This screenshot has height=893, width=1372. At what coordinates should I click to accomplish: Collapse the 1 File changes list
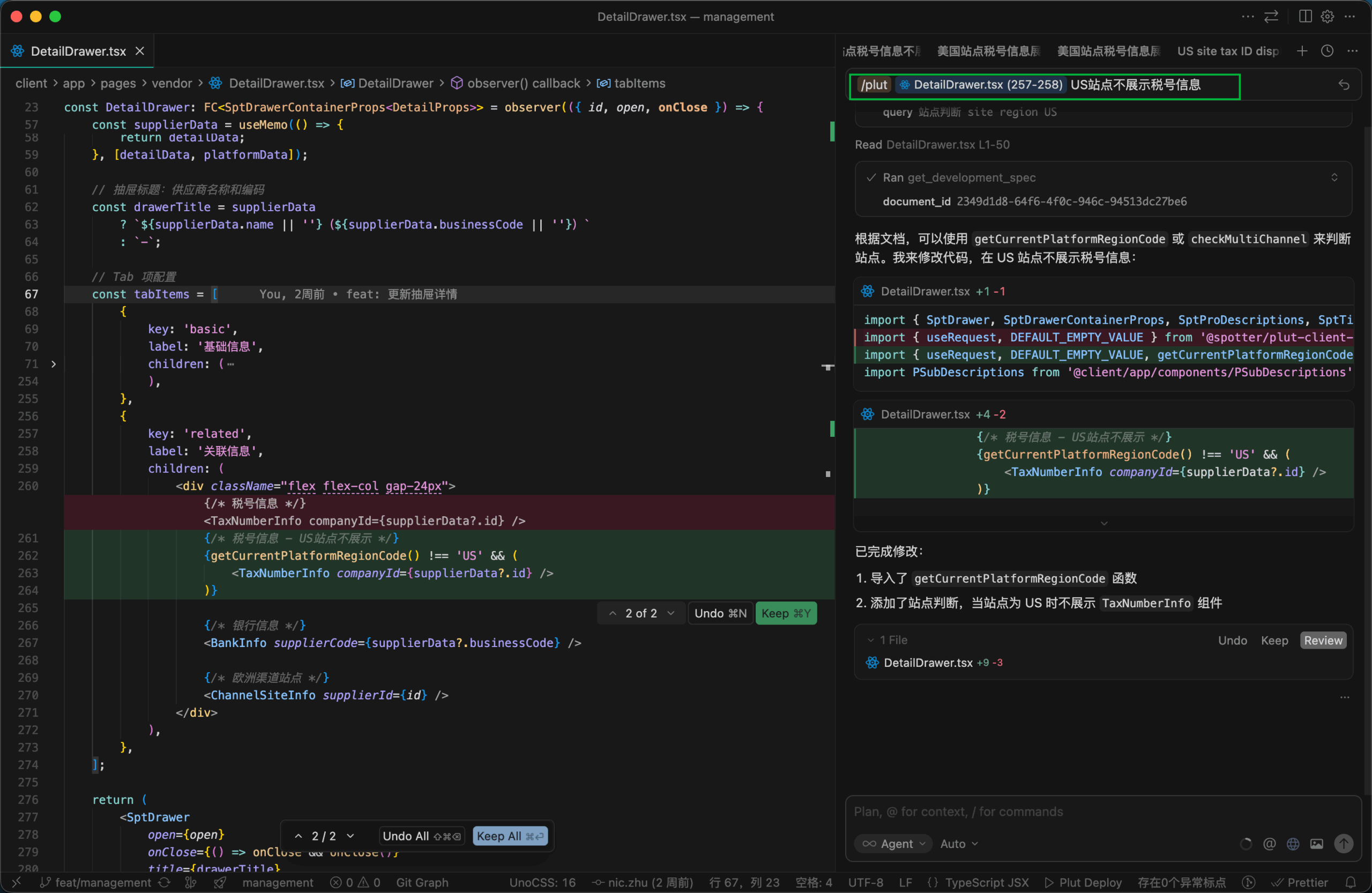coord(870,640)
